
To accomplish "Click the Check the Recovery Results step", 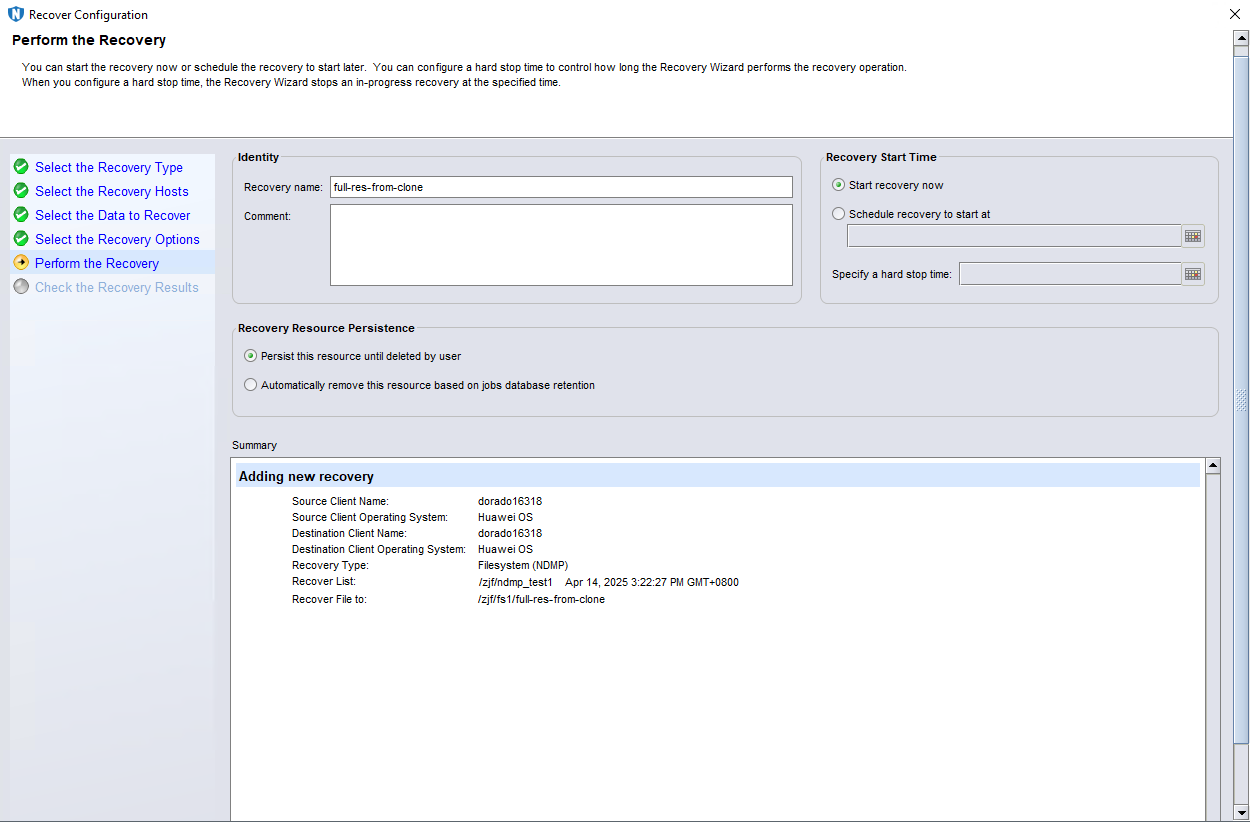I will click(117, 287).
